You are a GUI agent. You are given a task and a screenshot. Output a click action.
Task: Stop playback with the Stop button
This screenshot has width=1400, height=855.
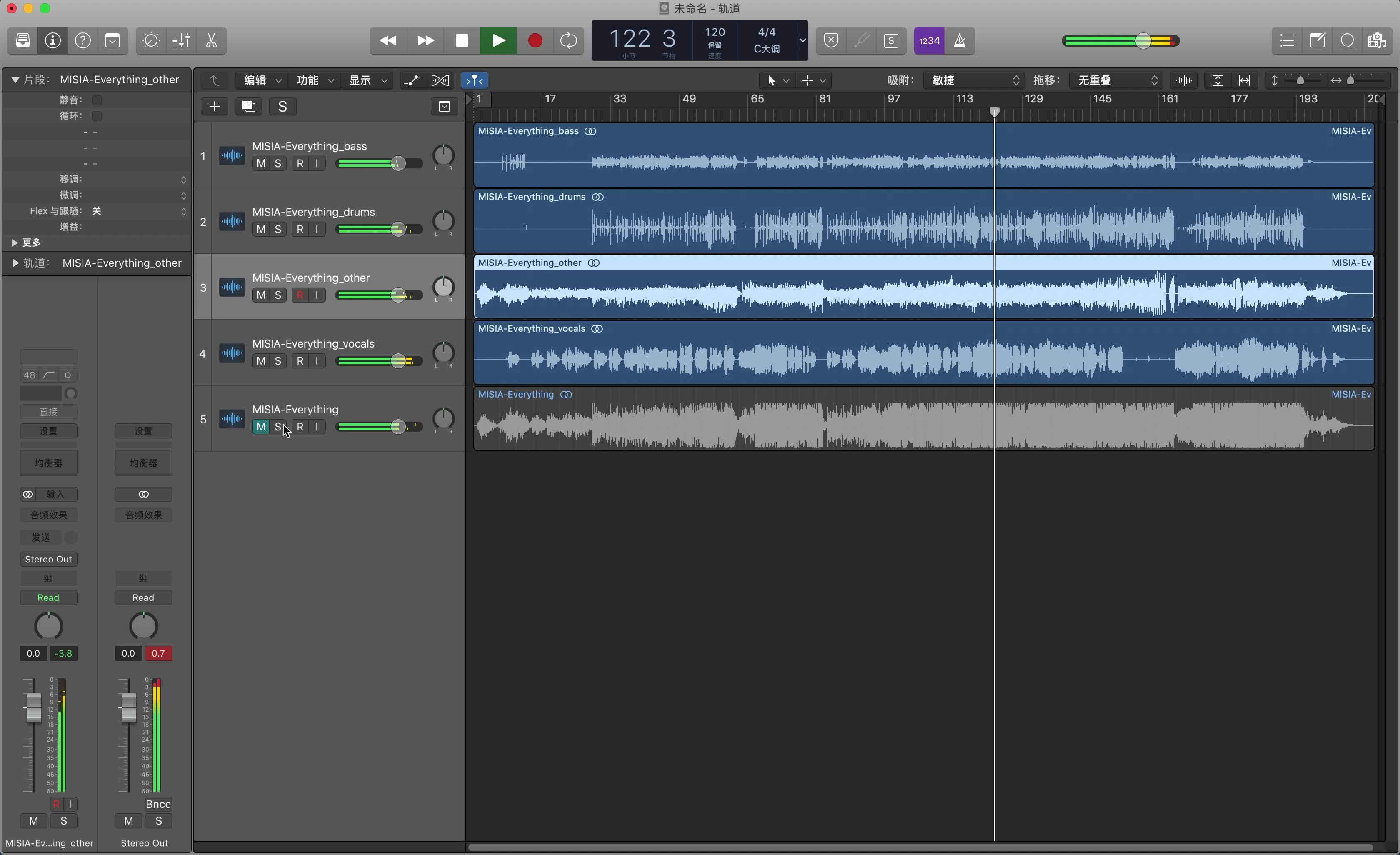click(462, 40)
